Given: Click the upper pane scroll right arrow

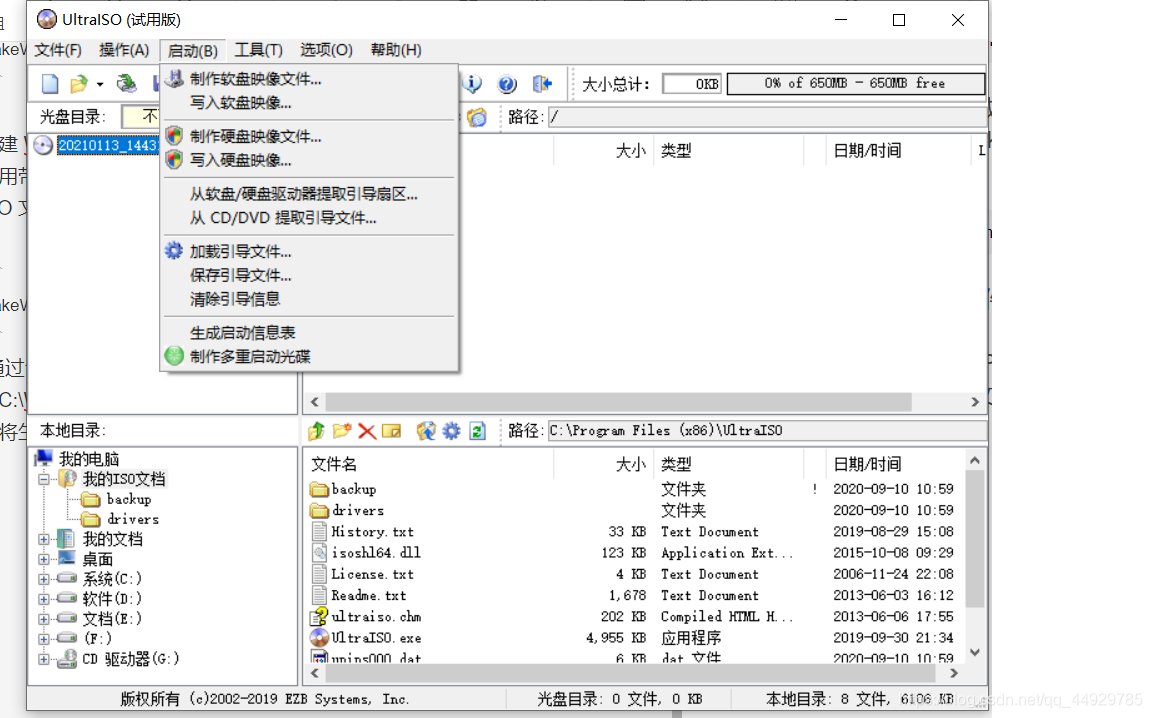Looking at the screenshot, I should [975, 402].
